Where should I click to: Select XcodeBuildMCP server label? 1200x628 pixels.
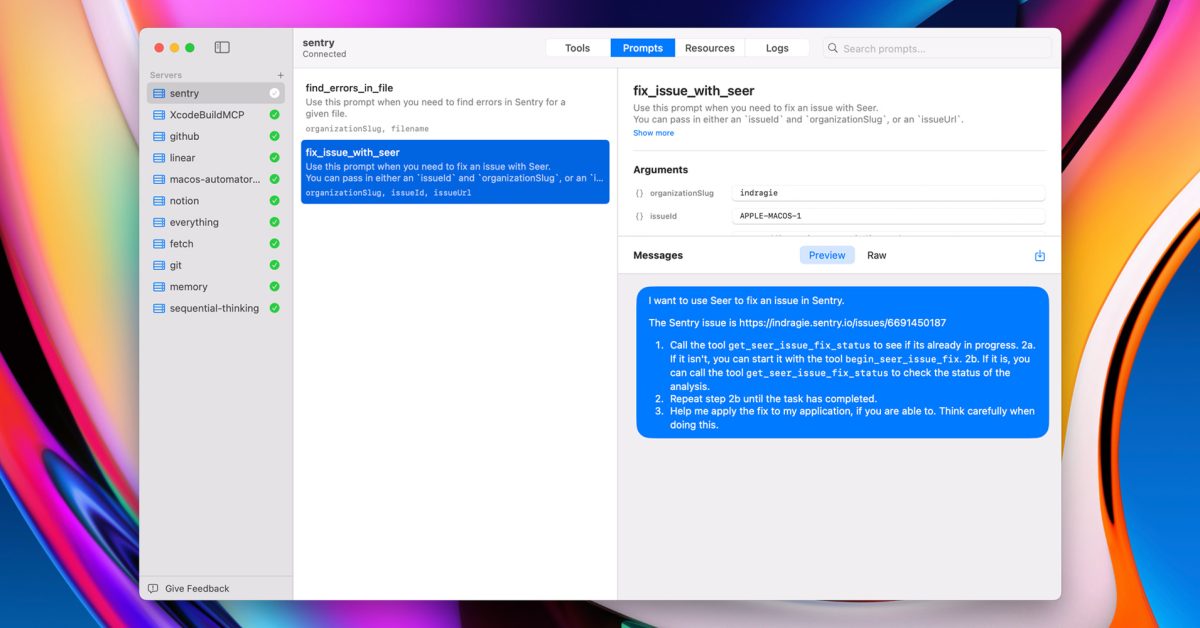[x=207, y=115]
